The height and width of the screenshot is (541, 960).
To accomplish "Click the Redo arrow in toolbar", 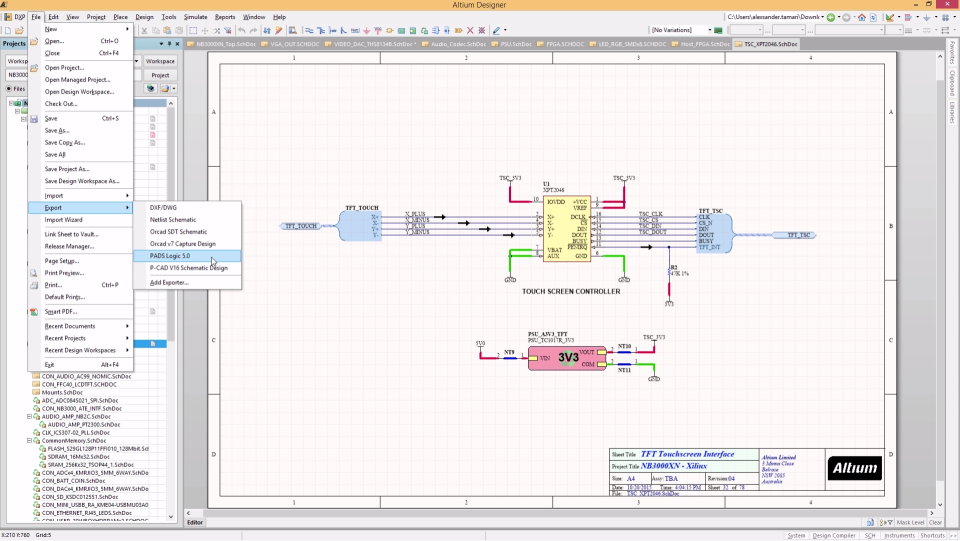I will pos(253,30).
